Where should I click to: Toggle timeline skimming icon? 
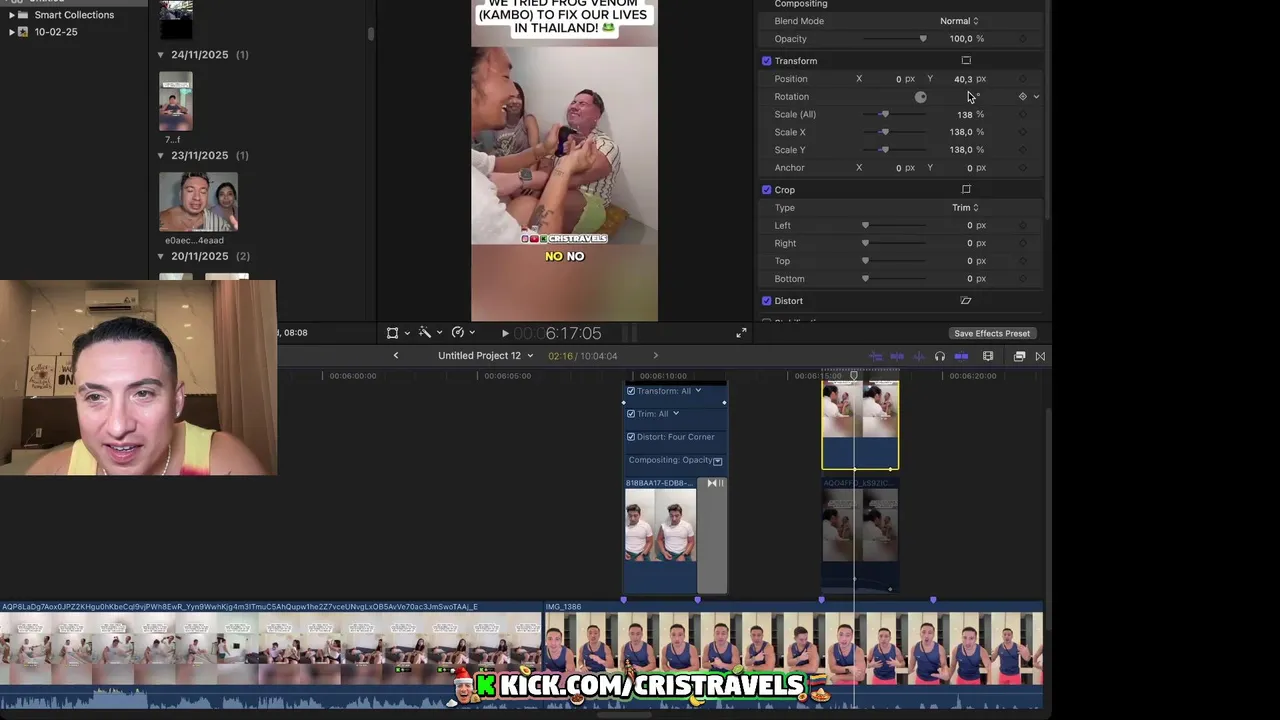pos(876,356)
